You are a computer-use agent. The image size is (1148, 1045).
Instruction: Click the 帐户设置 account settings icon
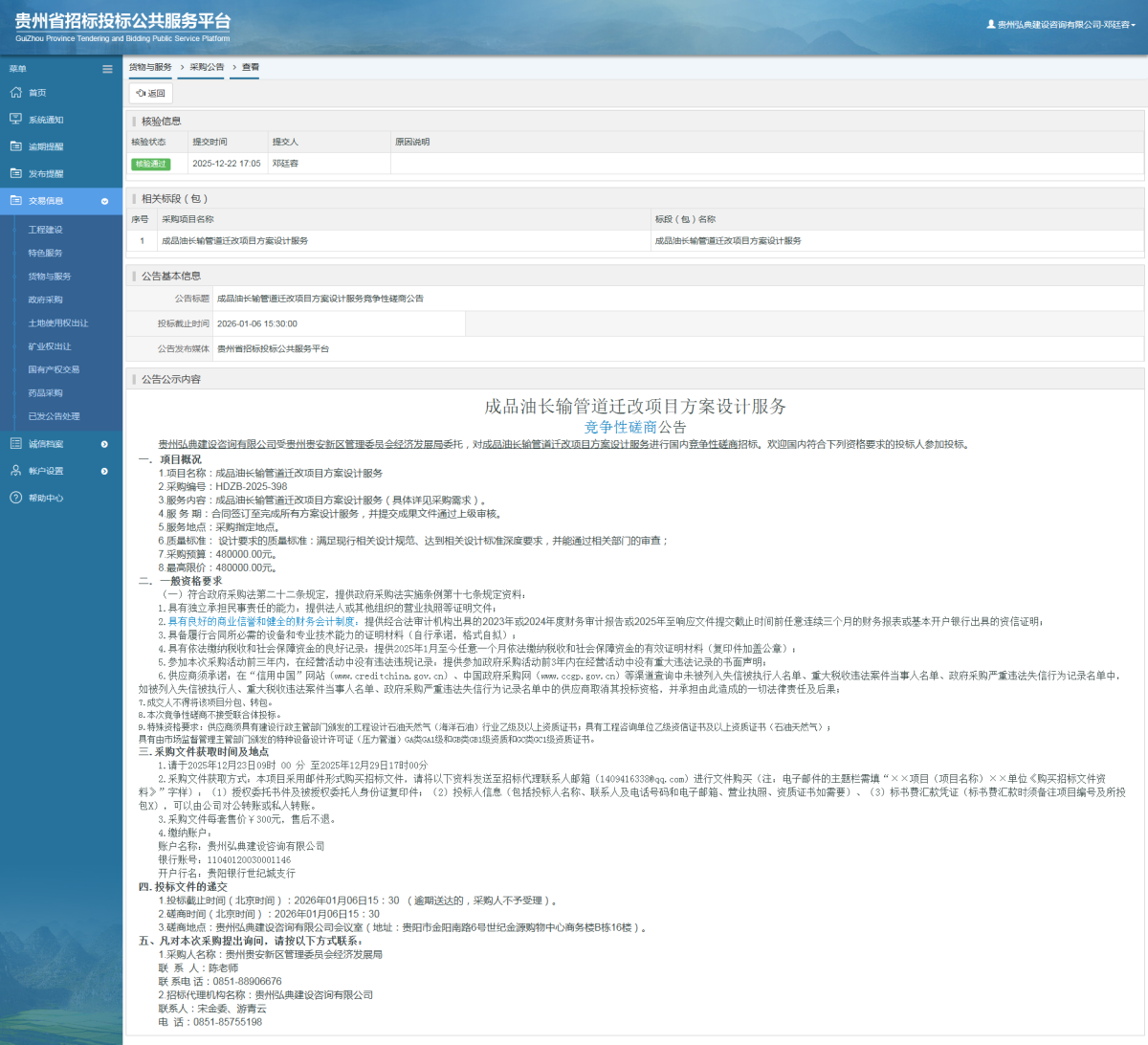14,470
